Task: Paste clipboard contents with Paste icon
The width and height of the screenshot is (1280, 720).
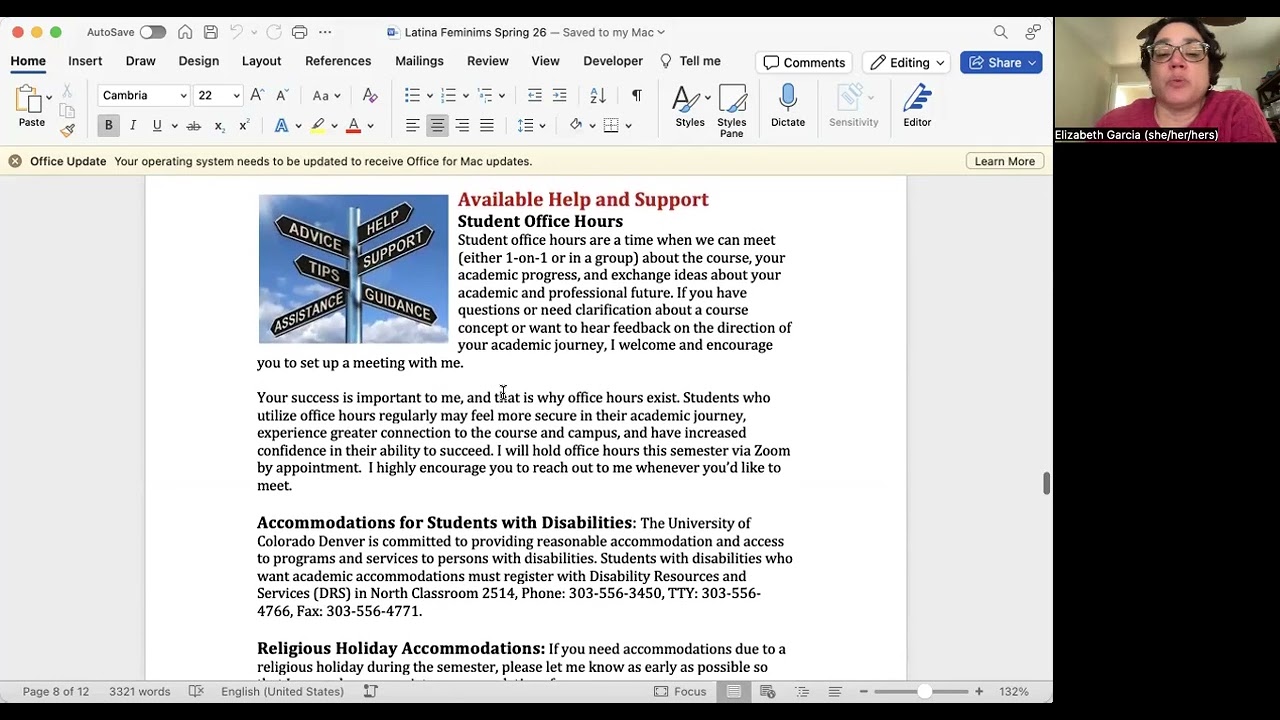Action: (28, 100)
